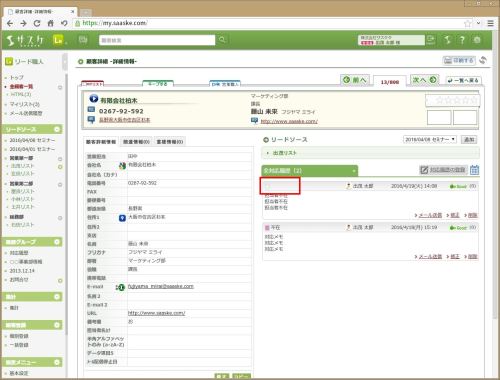
Task: Click the search magnifier icon in header
Action: [x=222, y=40]
